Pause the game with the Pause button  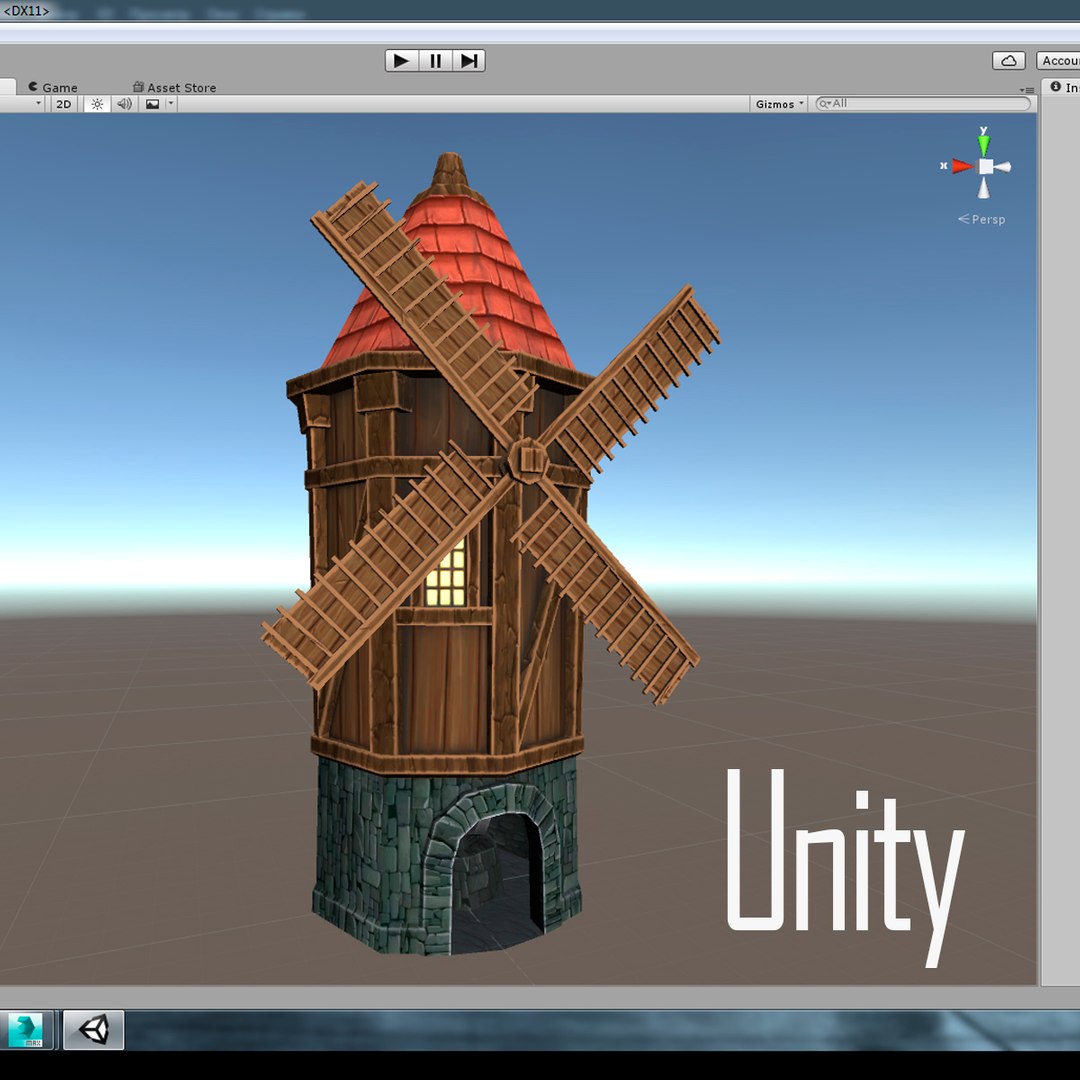tap(435, 61)
